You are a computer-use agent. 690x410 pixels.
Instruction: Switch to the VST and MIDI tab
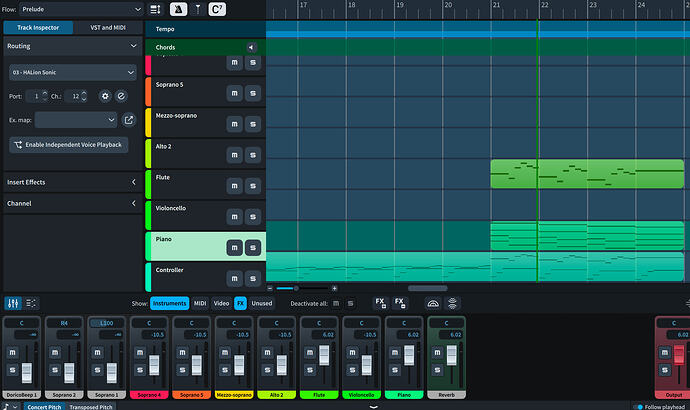pos(108,27)
